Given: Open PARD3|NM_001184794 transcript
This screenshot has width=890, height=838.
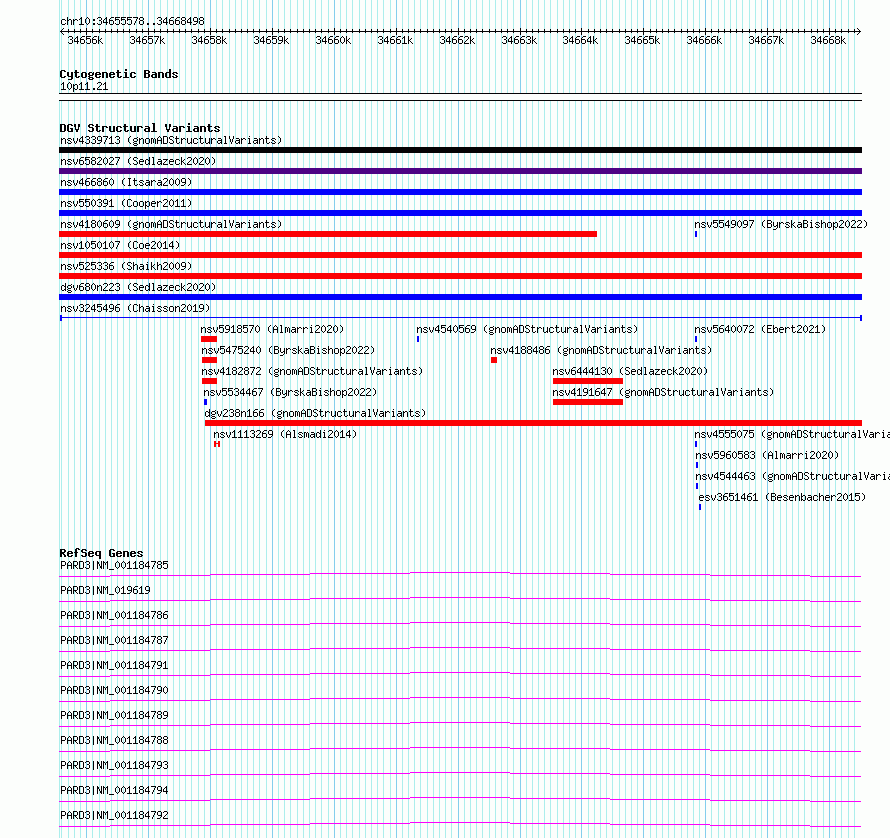Looking at the screenshot, I should tap(114, 790).
